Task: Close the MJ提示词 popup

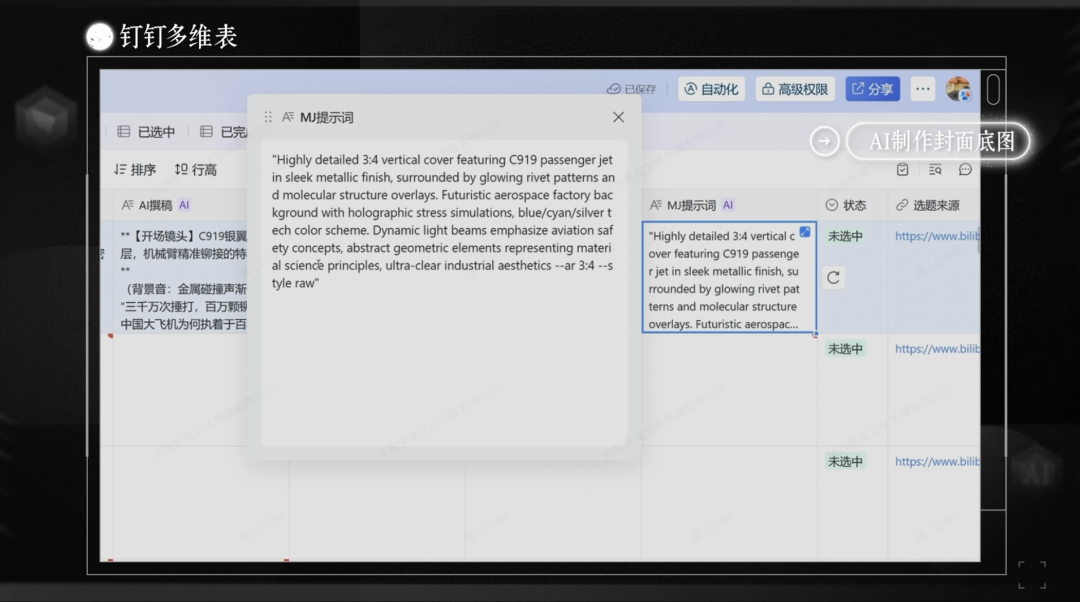Action: click(x=619, y=117)
